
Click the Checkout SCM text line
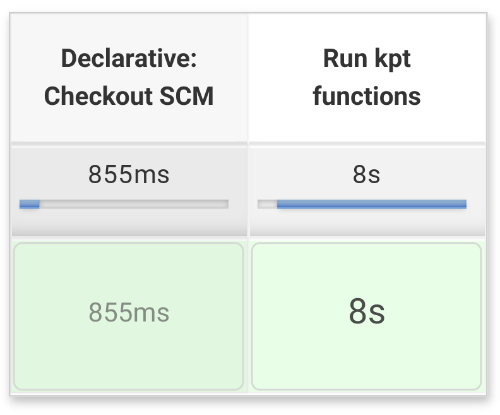tap(129, 96)
